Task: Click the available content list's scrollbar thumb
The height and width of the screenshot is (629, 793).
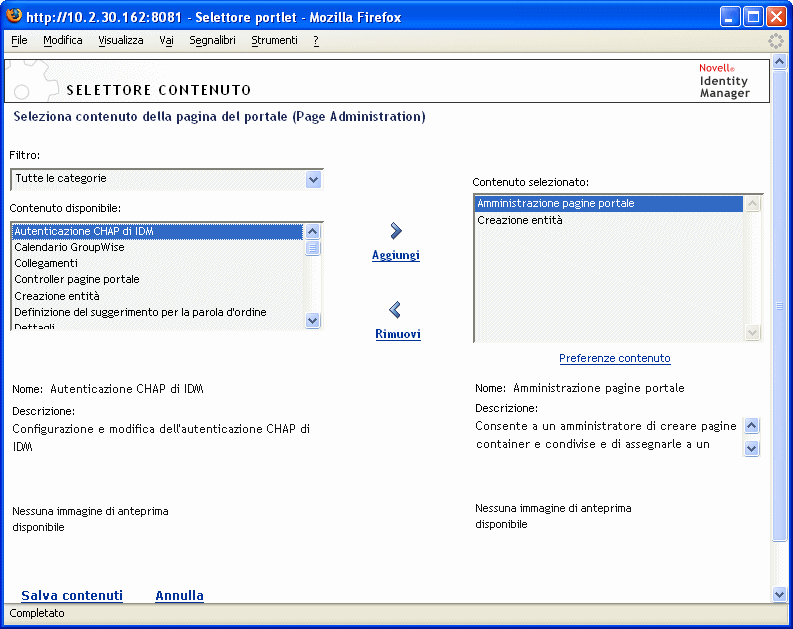Action: pos(313,248)
